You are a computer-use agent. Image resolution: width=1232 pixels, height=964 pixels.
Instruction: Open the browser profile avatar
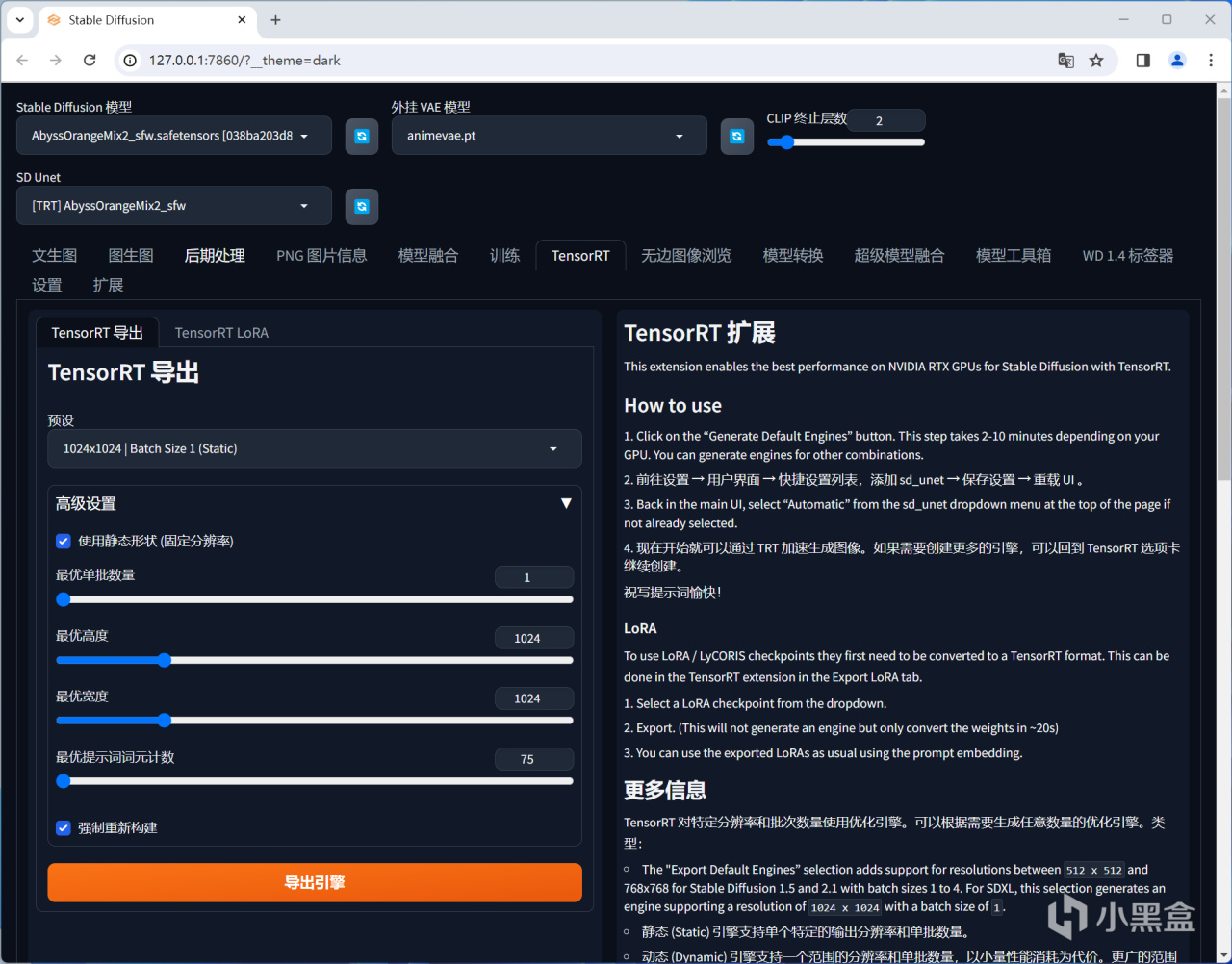(x=1177, y=60)
